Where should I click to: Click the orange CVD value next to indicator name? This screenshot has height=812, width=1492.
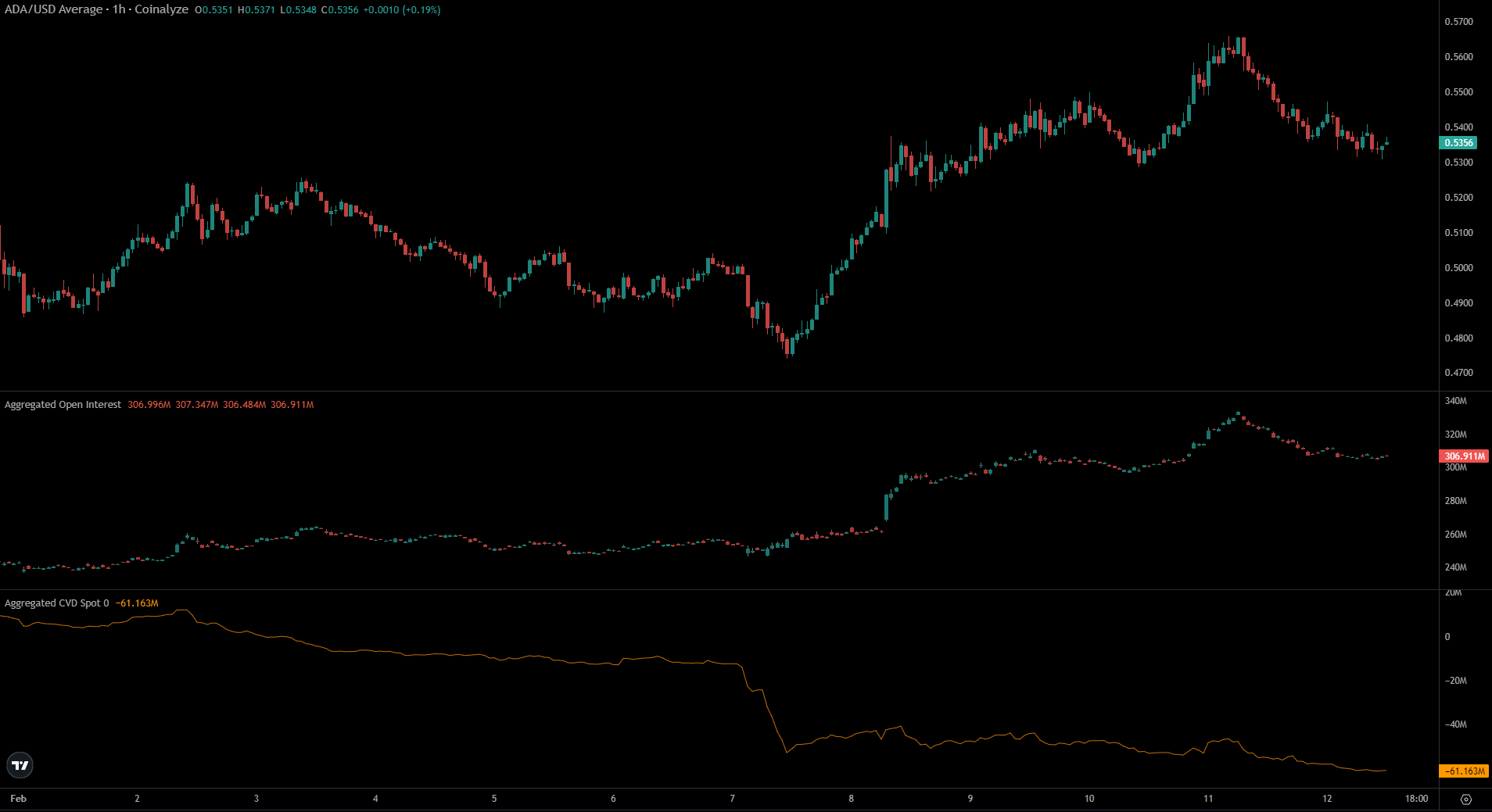point(137,603)
